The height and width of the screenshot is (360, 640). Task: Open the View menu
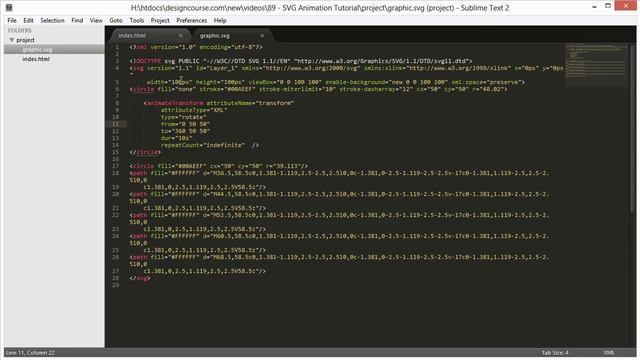[96, 20]
